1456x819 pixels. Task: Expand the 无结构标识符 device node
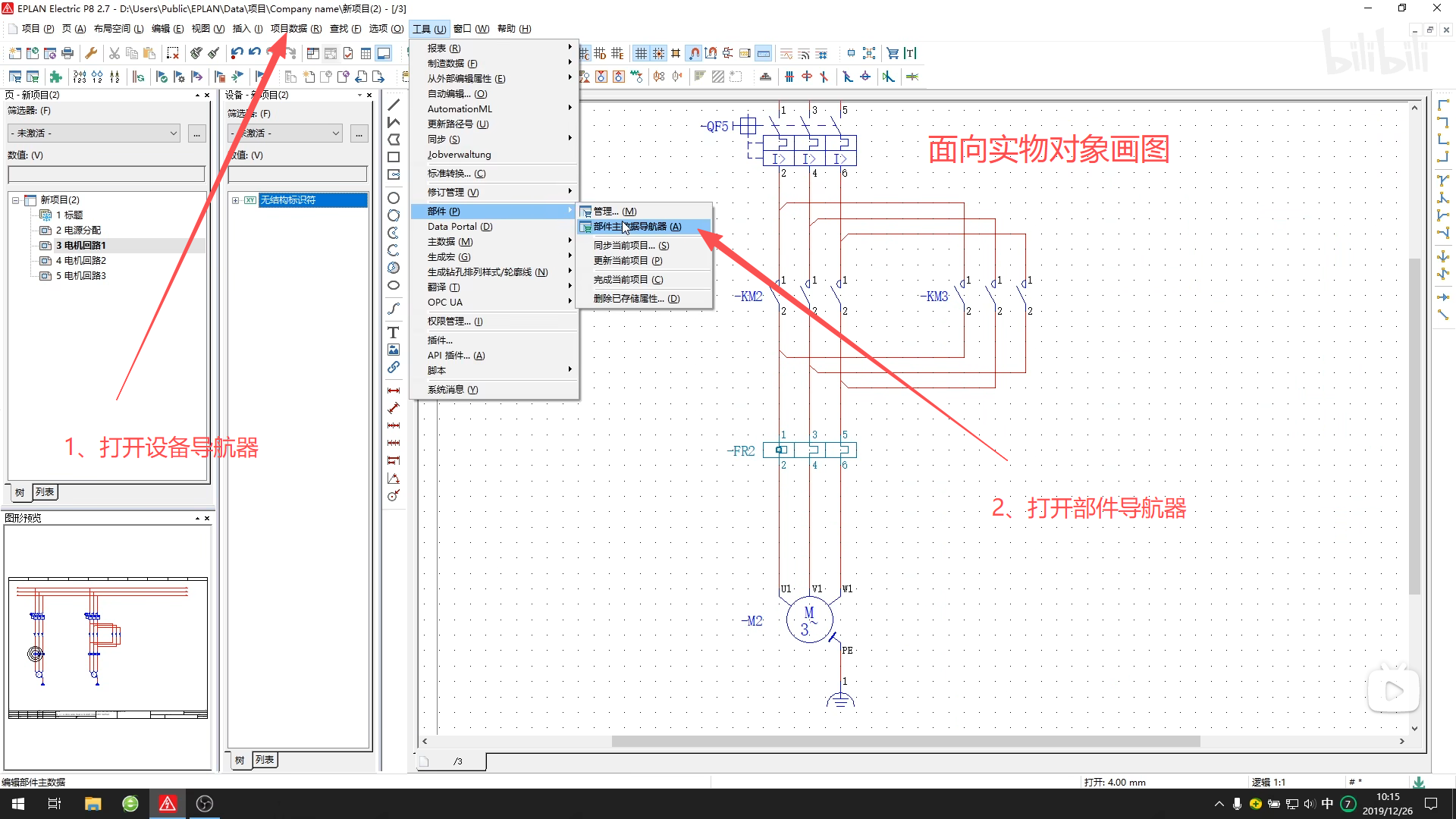[235, 200]
